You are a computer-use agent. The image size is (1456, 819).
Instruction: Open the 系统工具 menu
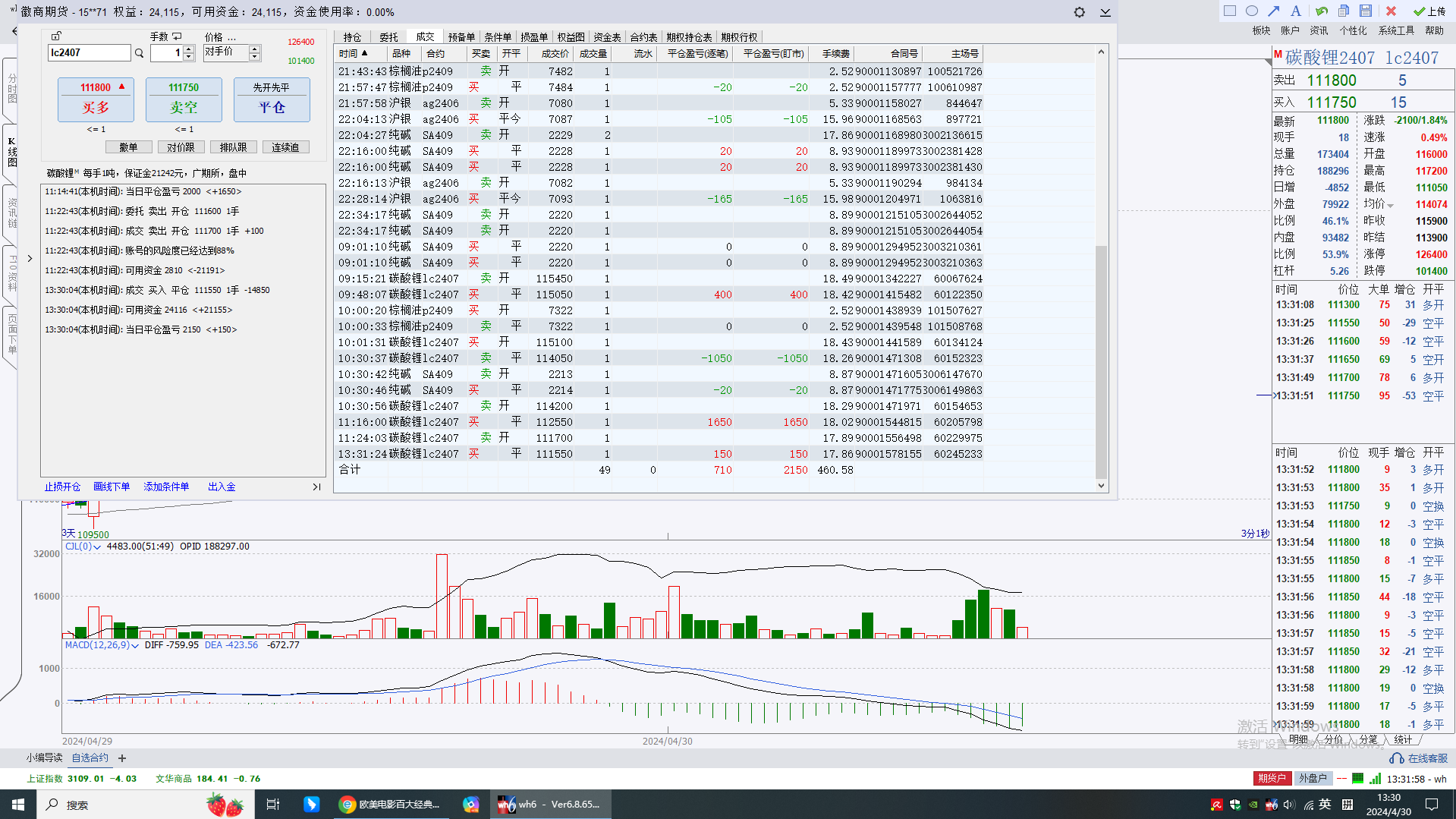click(1396, 30)
